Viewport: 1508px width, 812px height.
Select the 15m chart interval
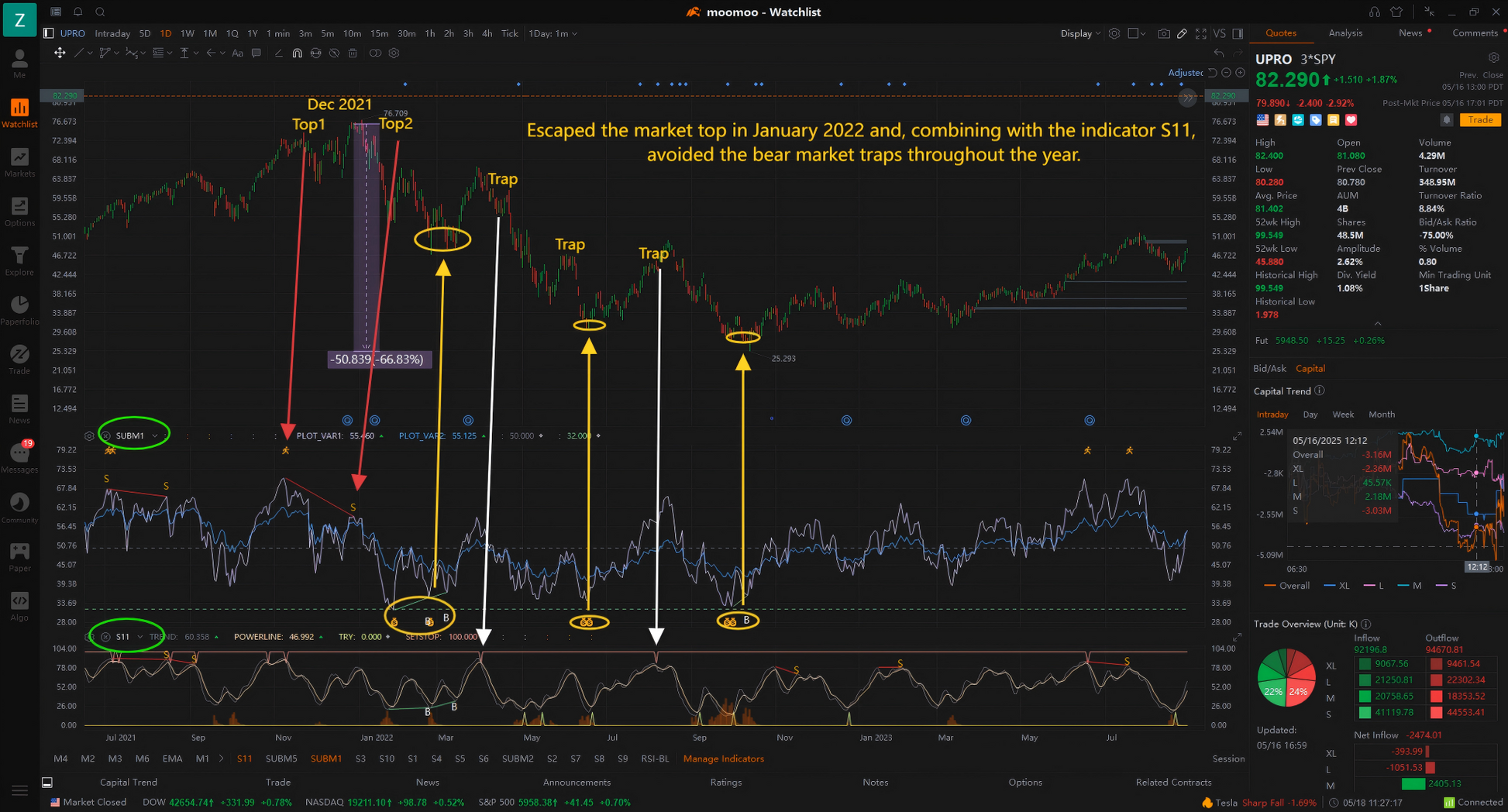pos(379,34)
